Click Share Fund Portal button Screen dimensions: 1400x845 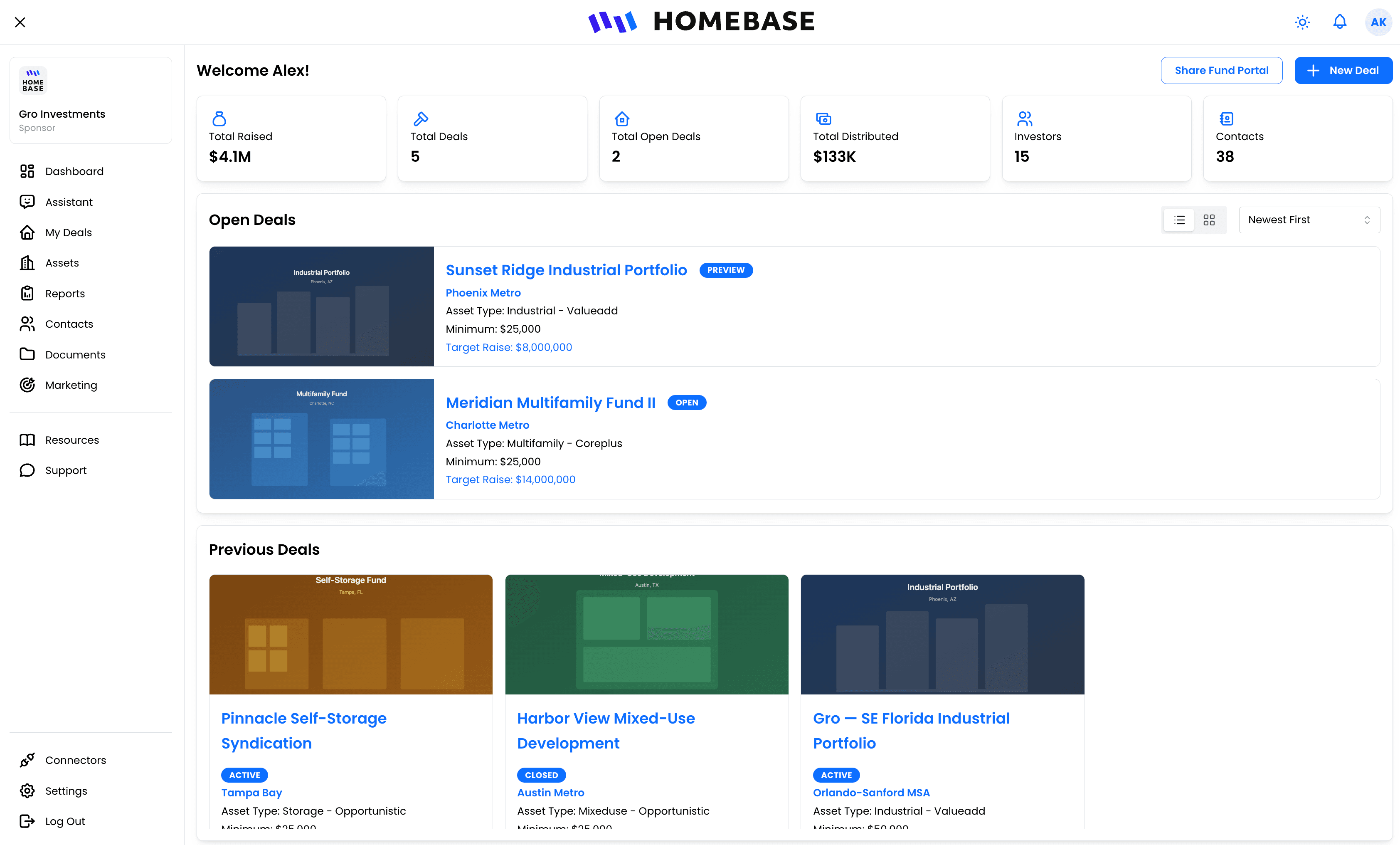(x=1221, y=70)
